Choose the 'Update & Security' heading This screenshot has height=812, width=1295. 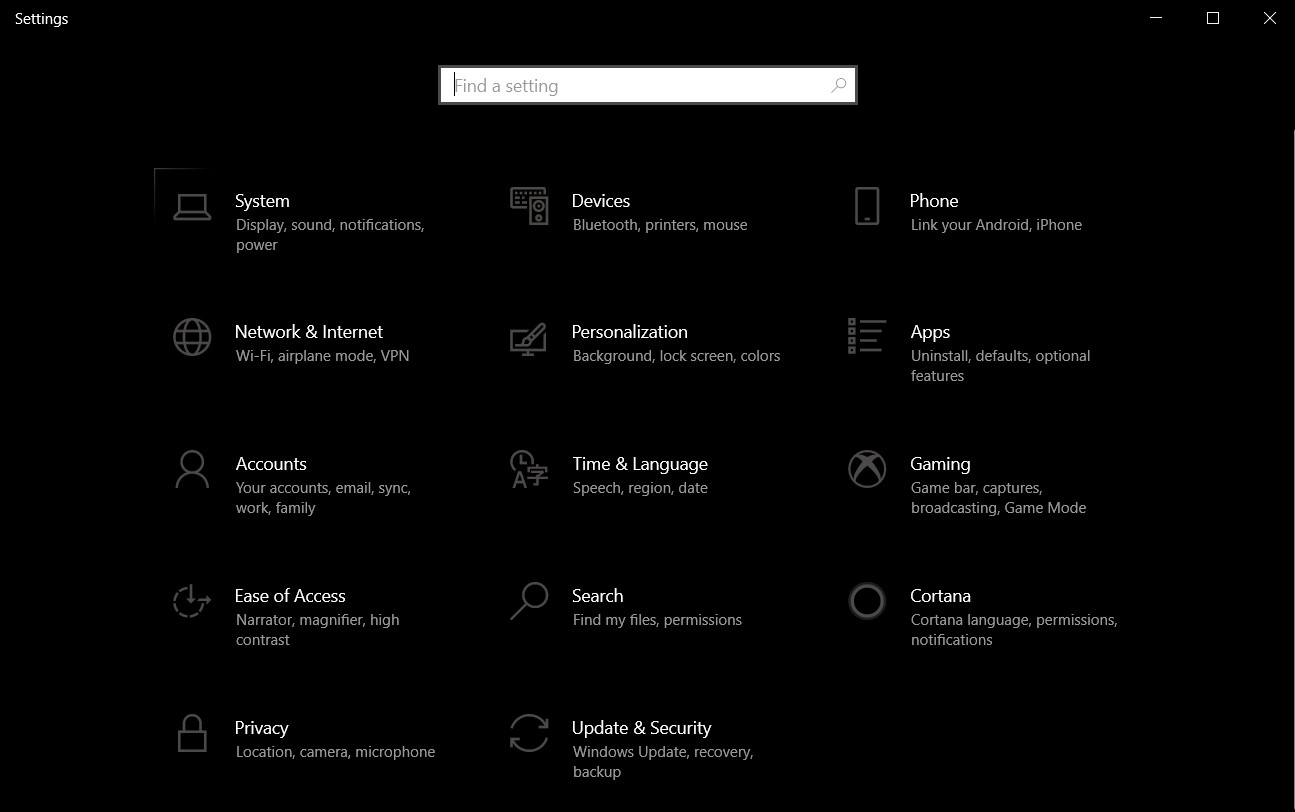(642, 728)
